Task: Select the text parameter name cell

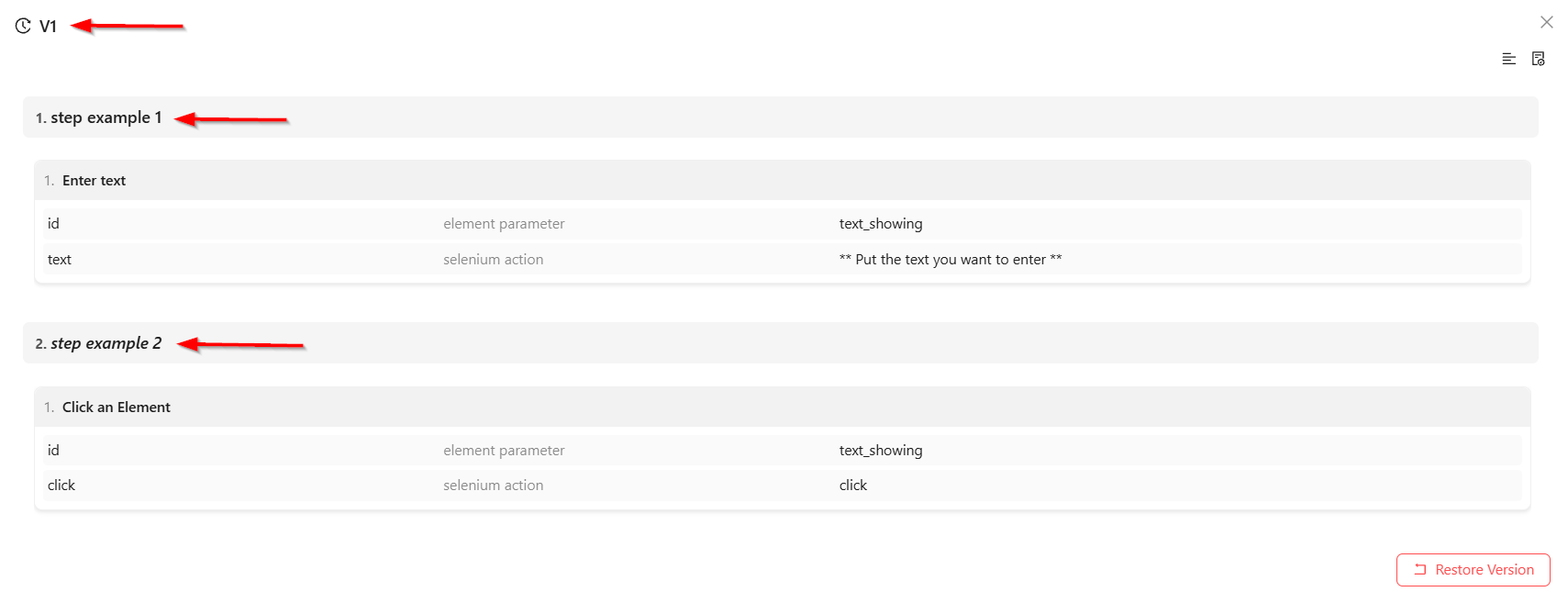Action: [60, 260]
